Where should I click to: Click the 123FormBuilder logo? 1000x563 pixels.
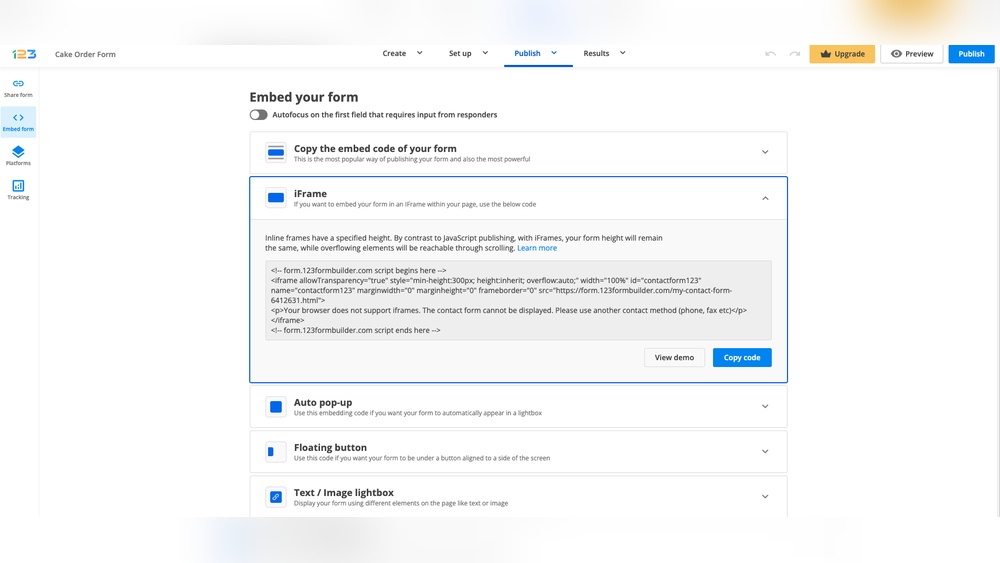coord(24,54)
